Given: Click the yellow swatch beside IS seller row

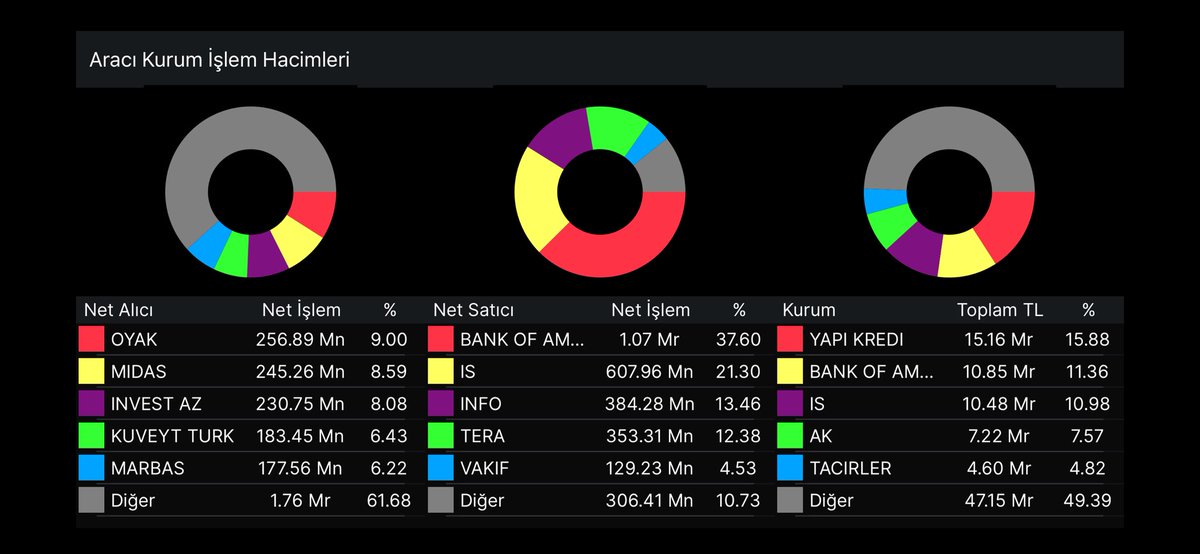Looking at the screenshot, I should pos(441,372).
